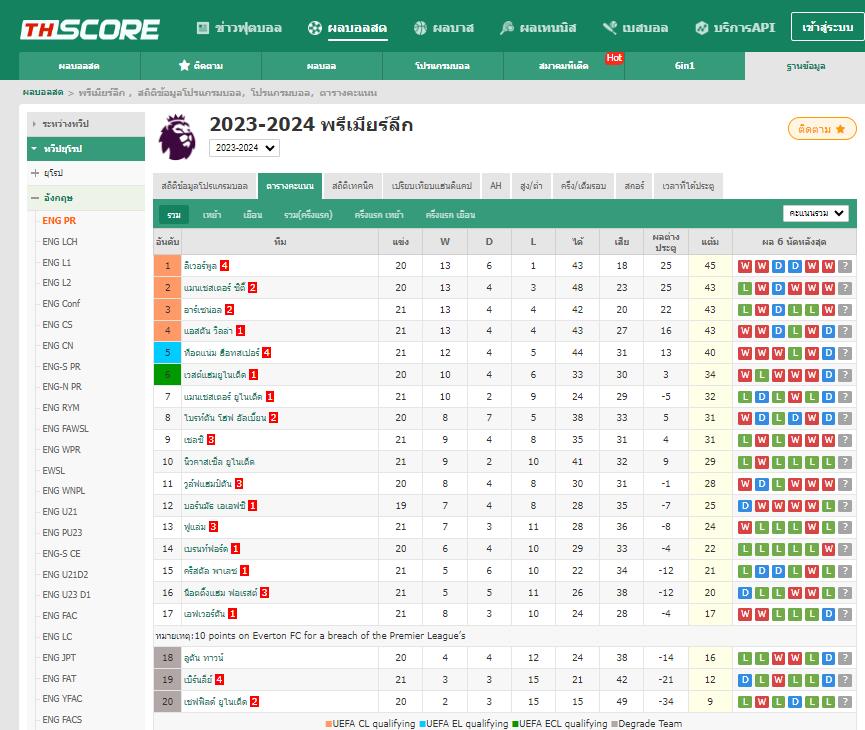Click first W result icon in Liverpool row
865x730 pixels.
(745, 266)
